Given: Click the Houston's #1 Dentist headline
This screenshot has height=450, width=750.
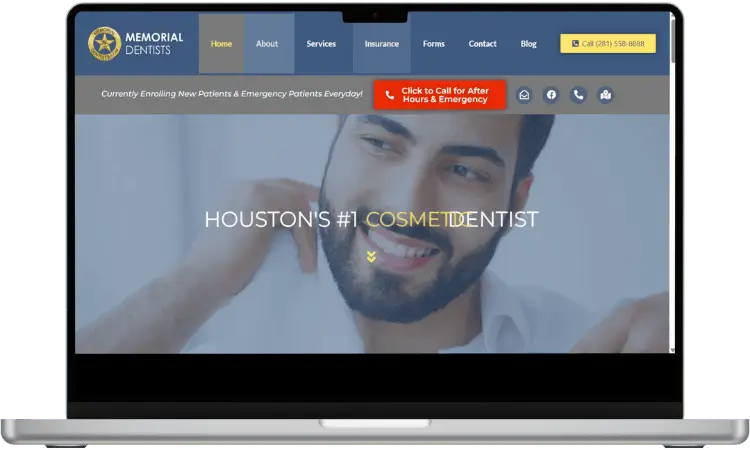Looking at the screenshot, I should point(371,220).
